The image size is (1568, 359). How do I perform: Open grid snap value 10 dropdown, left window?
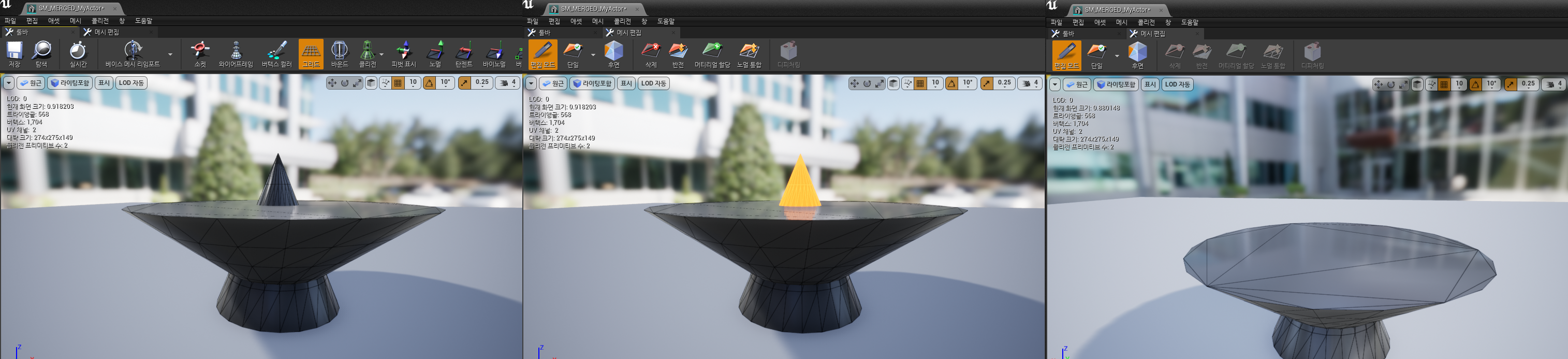click(x=413, y=83)
